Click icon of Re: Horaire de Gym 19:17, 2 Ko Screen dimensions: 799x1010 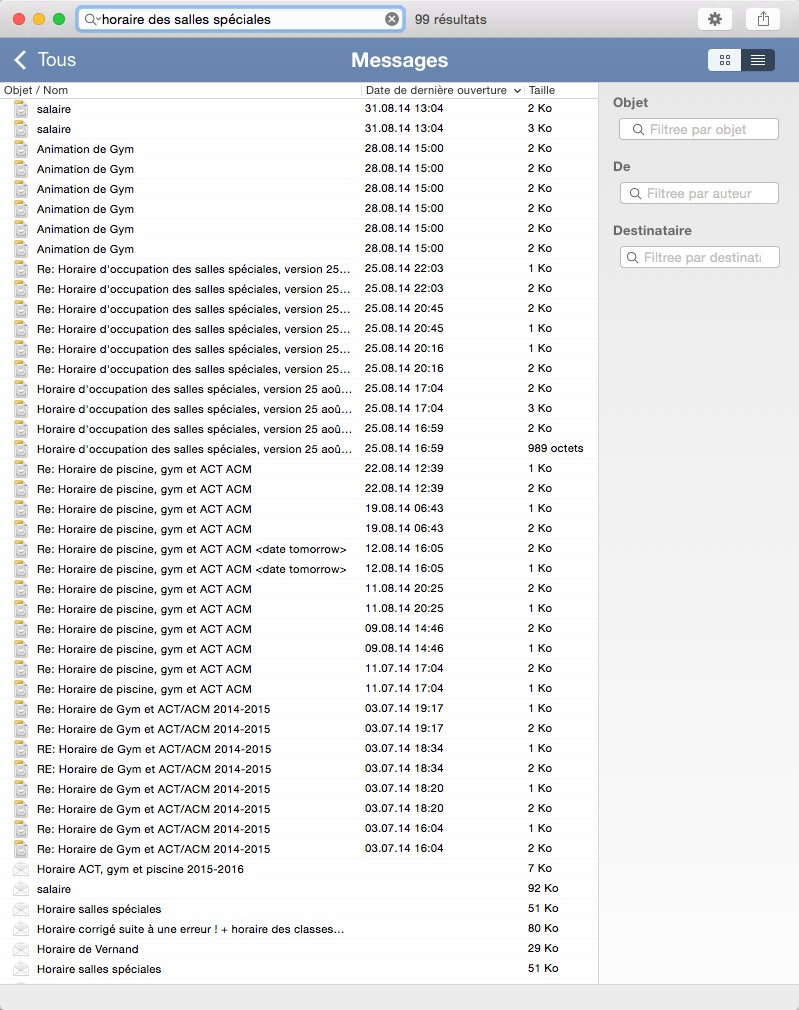21,729
